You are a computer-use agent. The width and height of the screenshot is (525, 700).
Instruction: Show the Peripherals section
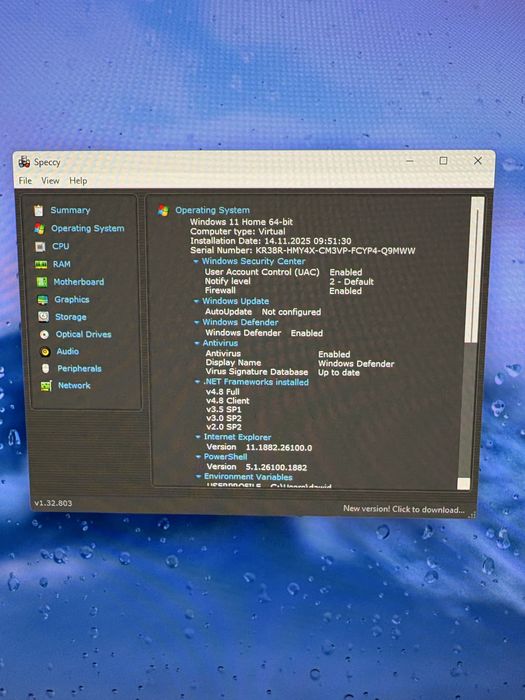pyautogui.click(x=79, y=368)
